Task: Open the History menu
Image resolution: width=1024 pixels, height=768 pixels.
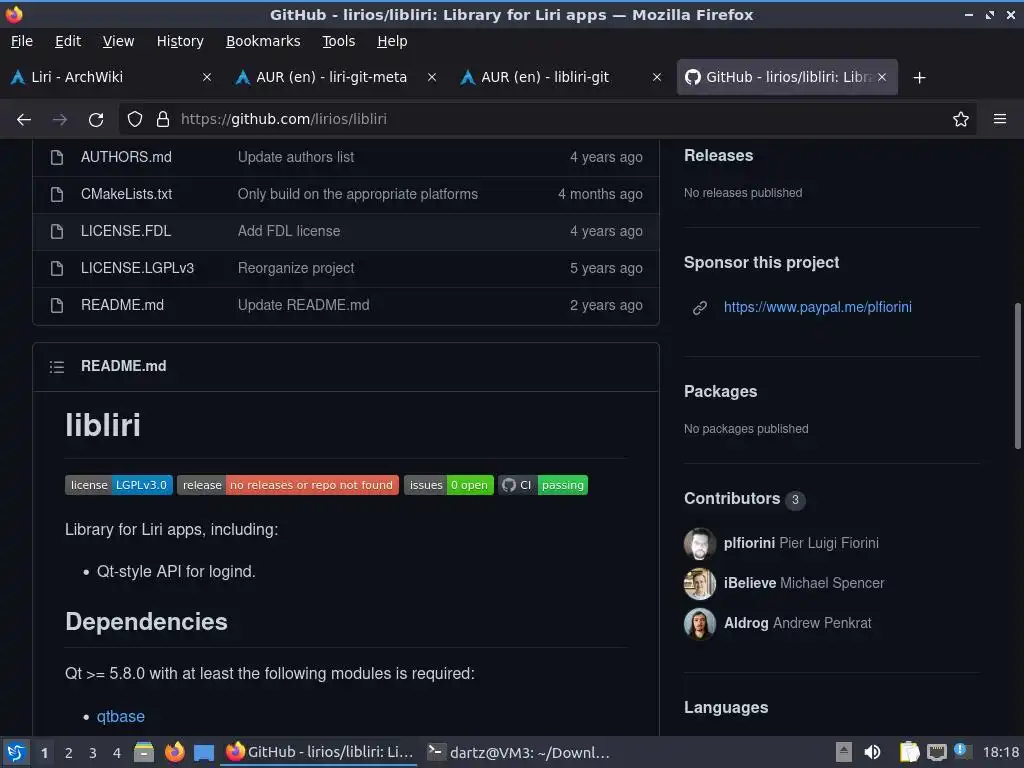Action: 180,41
